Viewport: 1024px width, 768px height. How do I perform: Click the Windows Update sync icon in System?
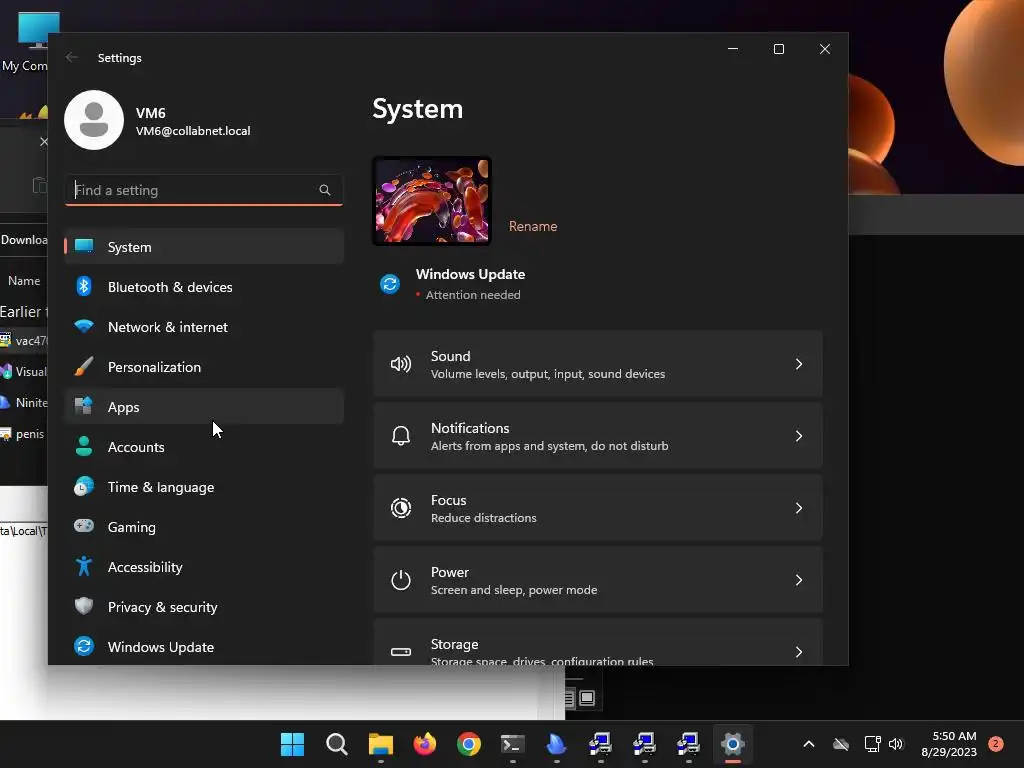[x=390, y=284]
